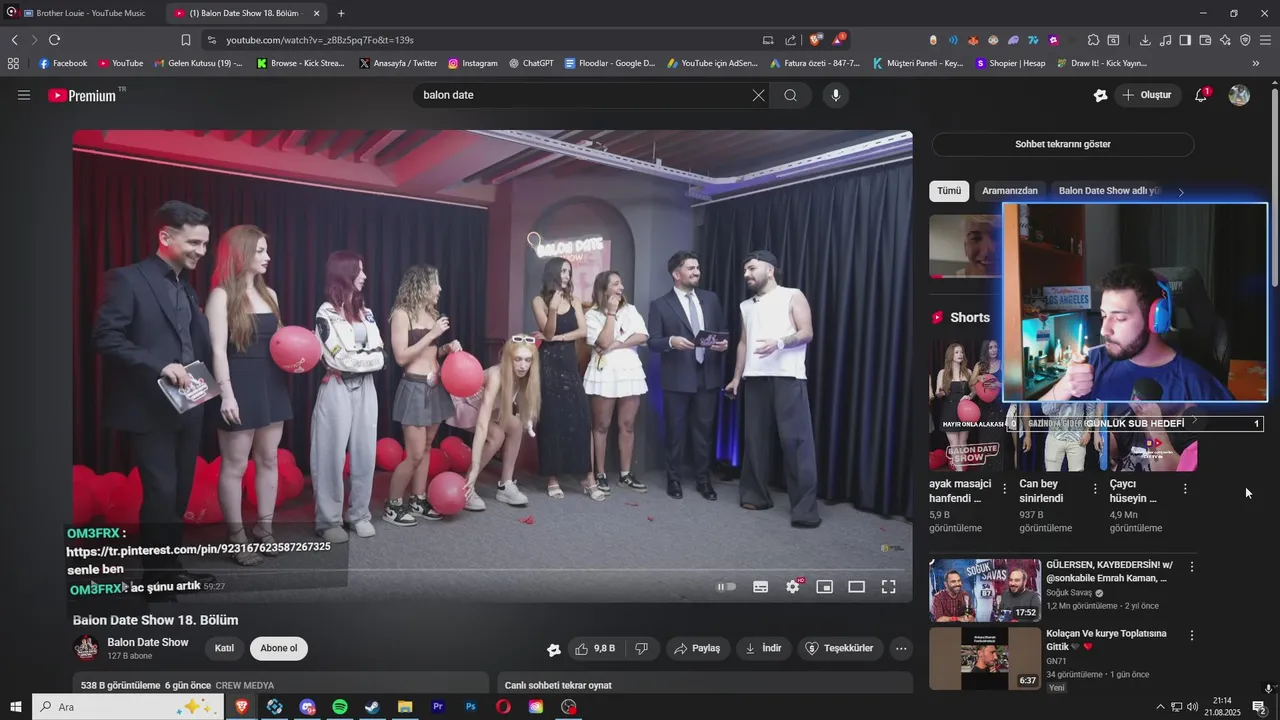Subscribe with the 'Abone ol' button

click(279, 648)
